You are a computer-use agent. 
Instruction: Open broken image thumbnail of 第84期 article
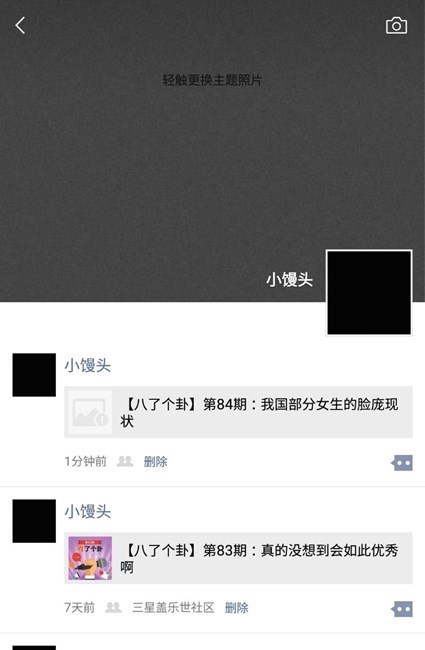pyautogui.click(x=90, y=412)
